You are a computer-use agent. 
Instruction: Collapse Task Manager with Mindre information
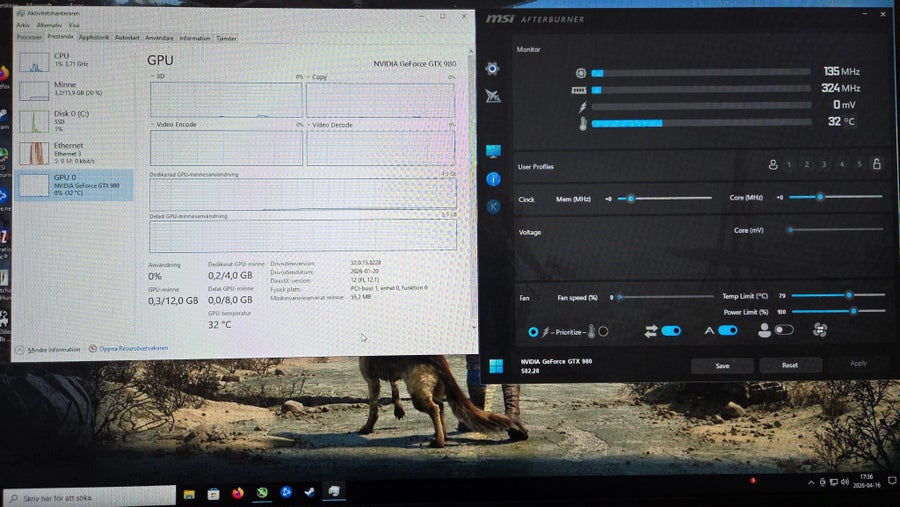coord(48,350)
